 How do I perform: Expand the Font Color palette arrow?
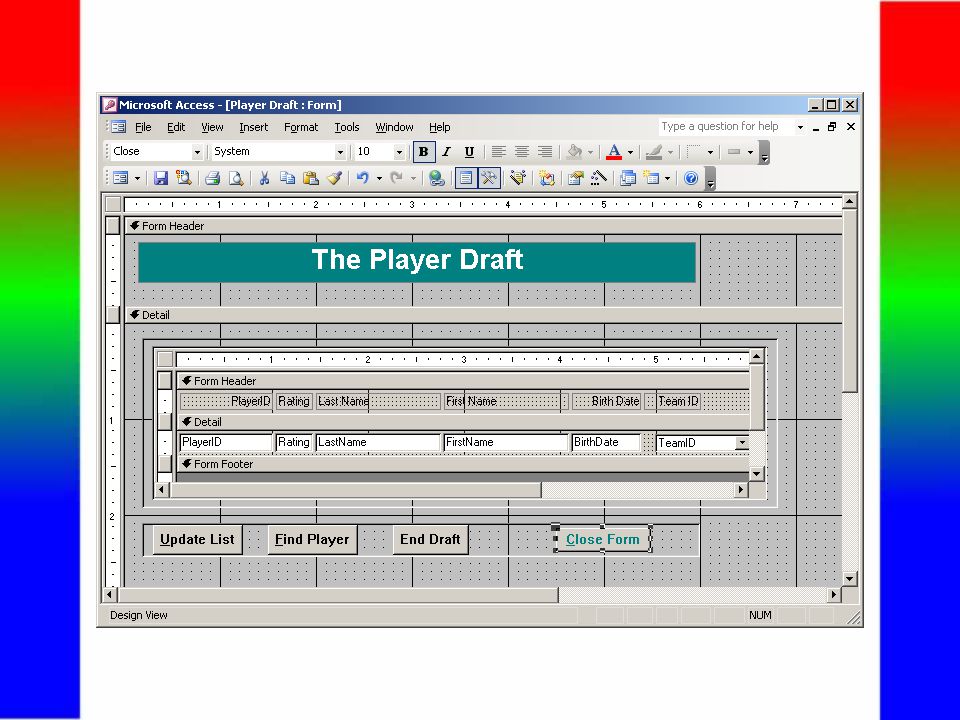pos(630,152)
